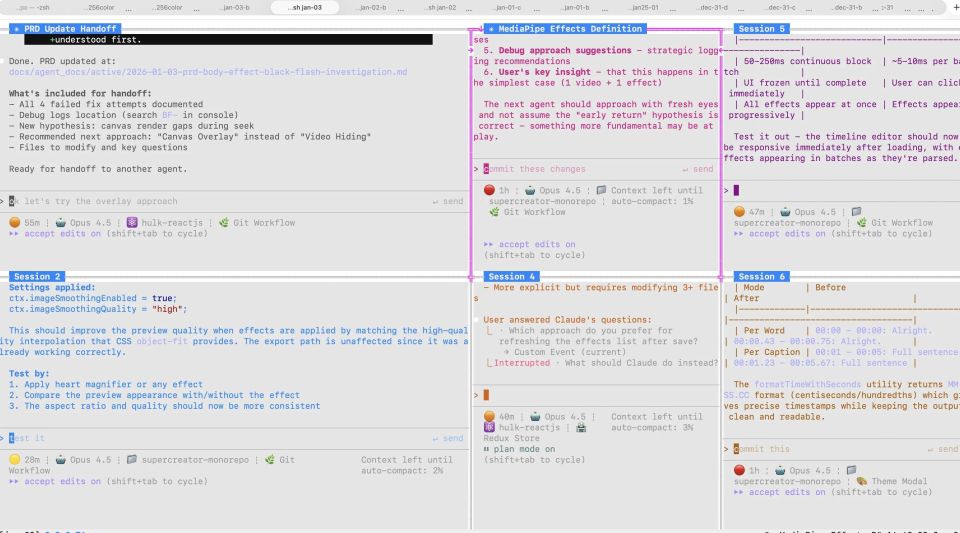
Task: Click send next to commit these changes
Action: [698, 169]
